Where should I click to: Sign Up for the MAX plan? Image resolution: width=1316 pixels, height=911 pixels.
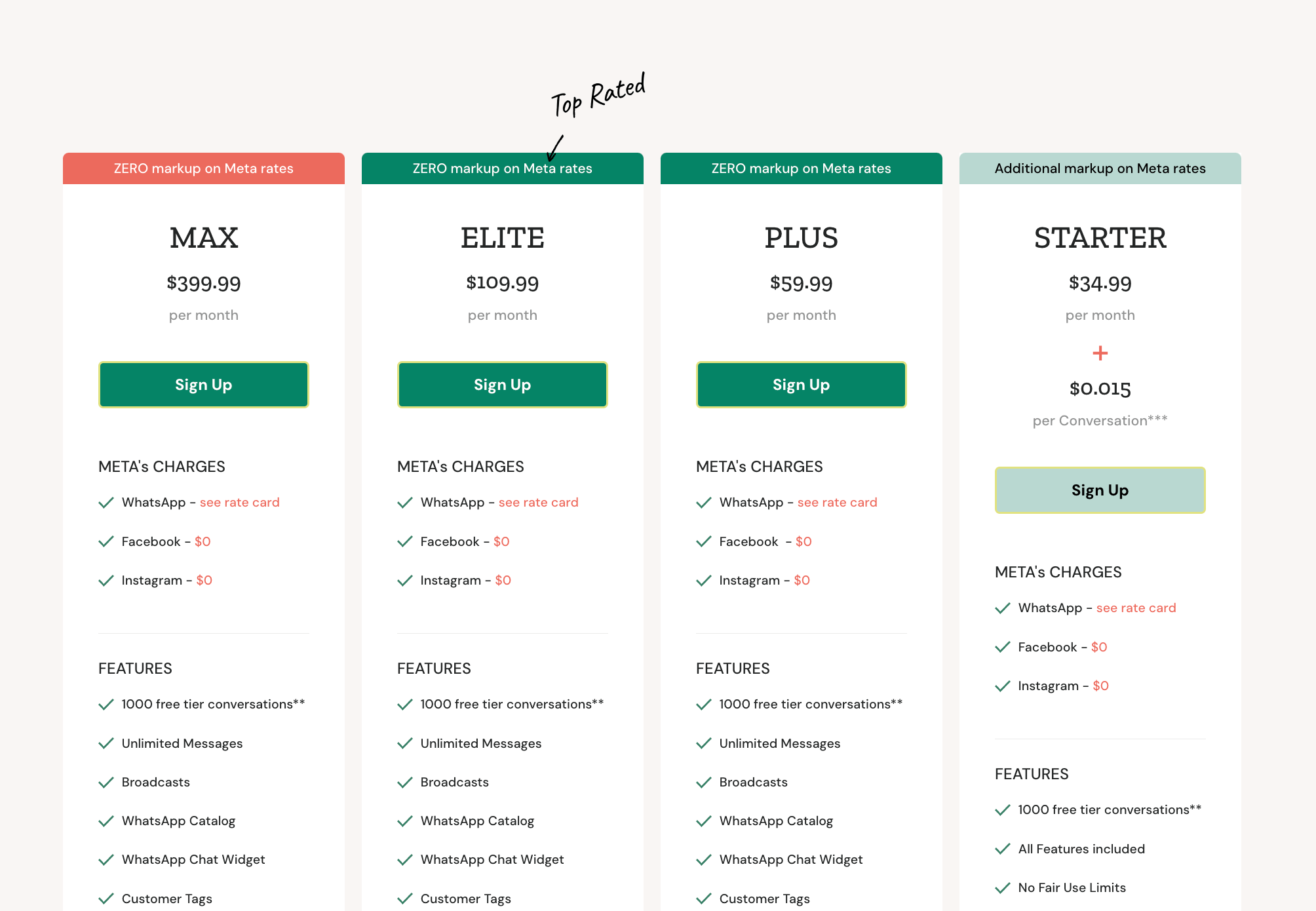[x=203, y=385]
